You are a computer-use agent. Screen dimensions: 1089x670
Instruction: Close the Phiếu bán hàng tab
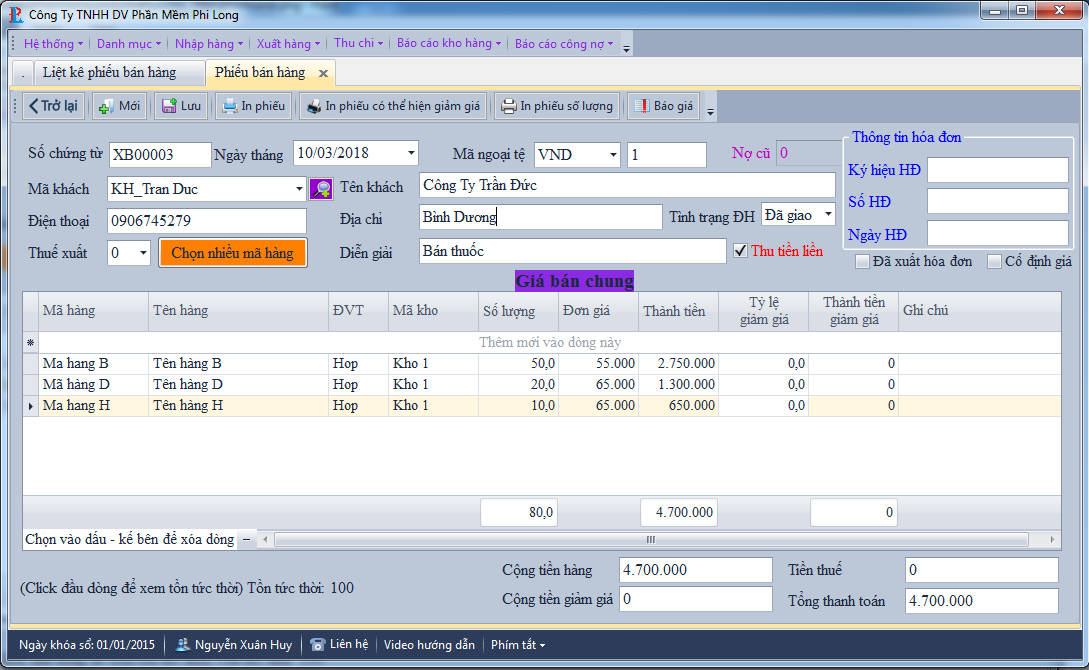click(x=323, y=73)
